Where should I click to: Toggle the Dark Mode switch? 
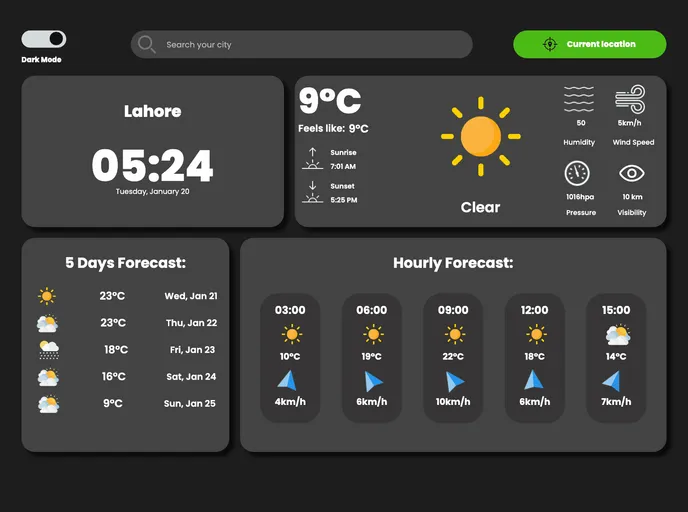[x=43, y=39]
